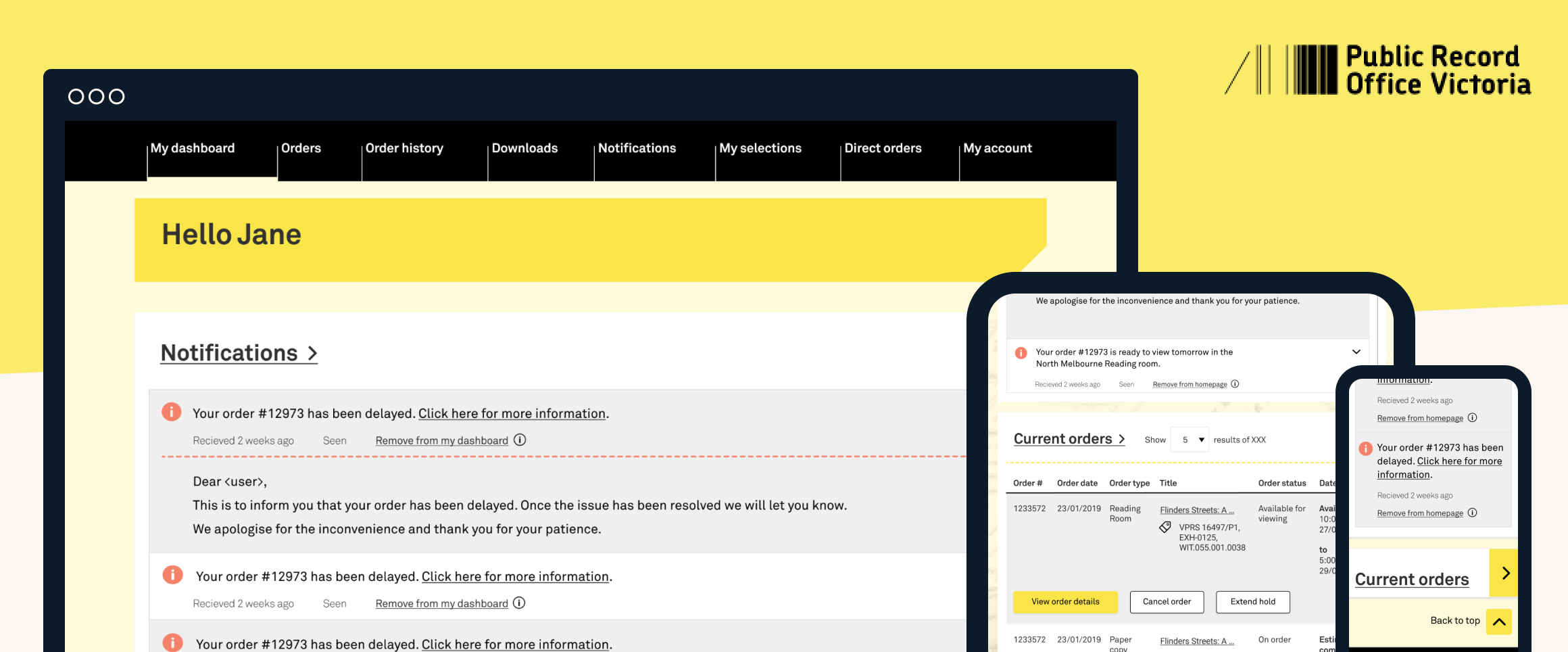The width and height of the screenshot is (1568, 652).
Task: Click the chevron beside Notifications heading
Action: click(x=312, y=353)
